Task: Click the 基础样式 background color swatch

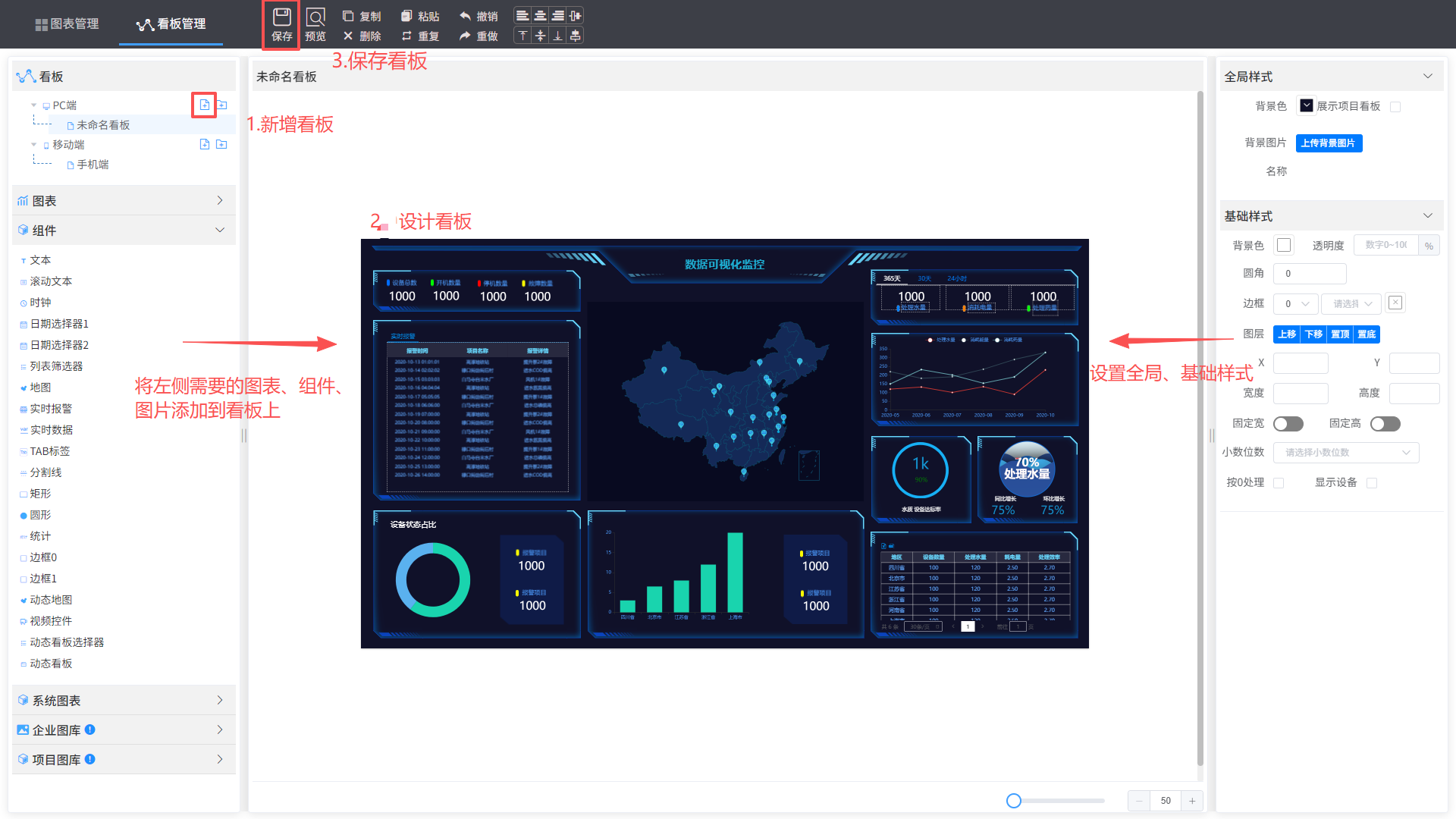Action: [x=1284, y=245]
